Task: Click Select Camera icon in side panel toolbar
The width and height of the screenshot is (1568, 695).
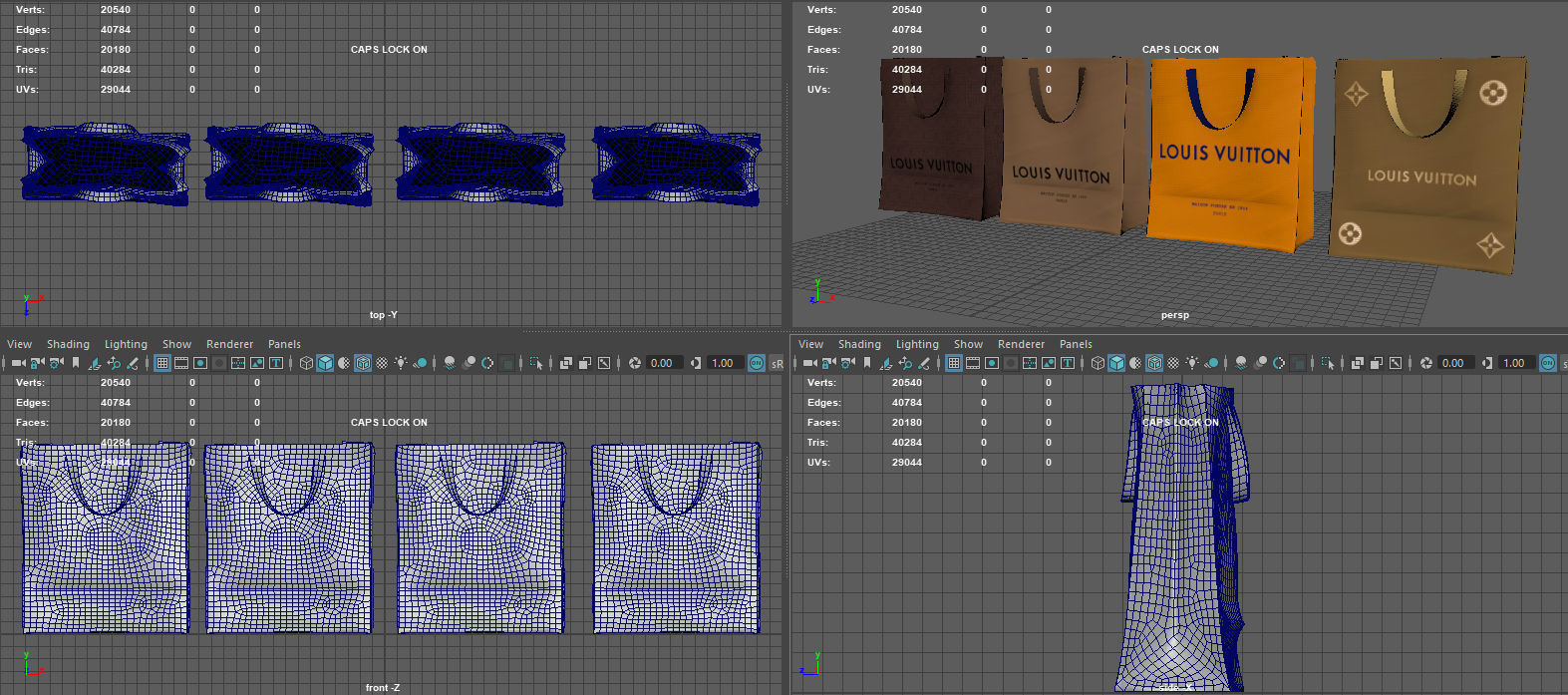Action: tap(809, 363)
